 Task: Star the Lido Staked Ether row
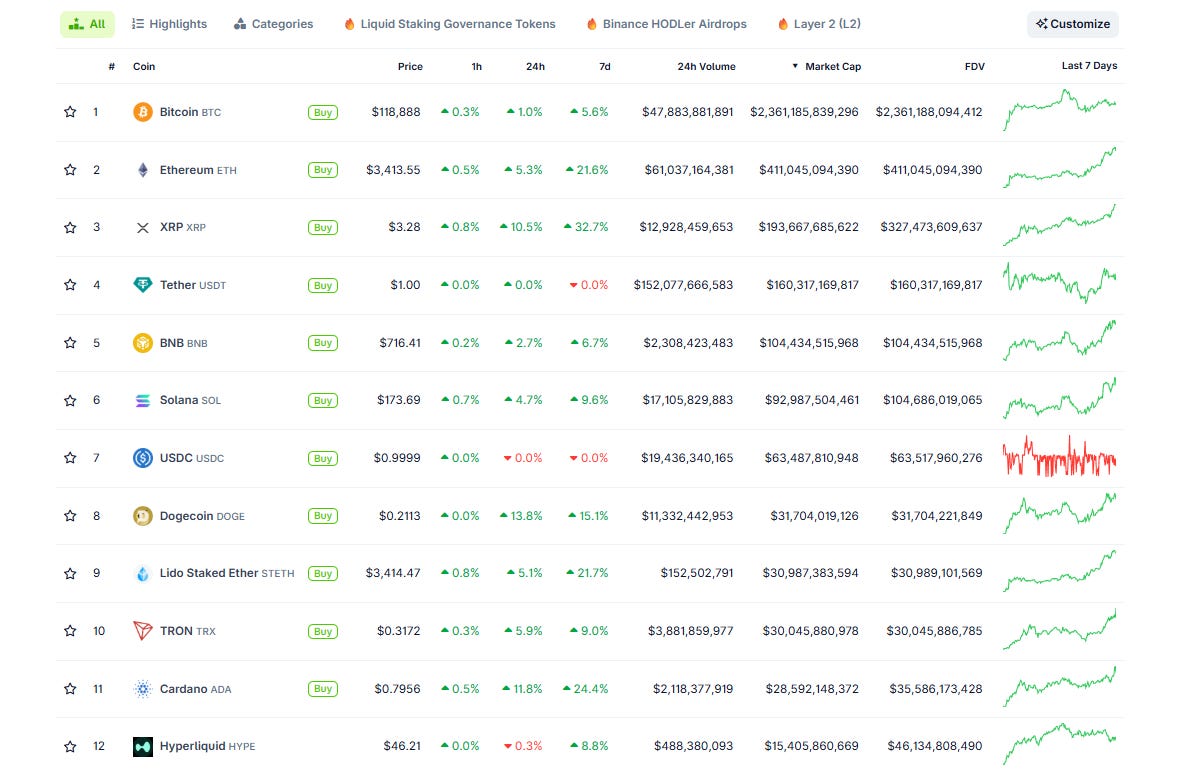(x=70, y=573)
